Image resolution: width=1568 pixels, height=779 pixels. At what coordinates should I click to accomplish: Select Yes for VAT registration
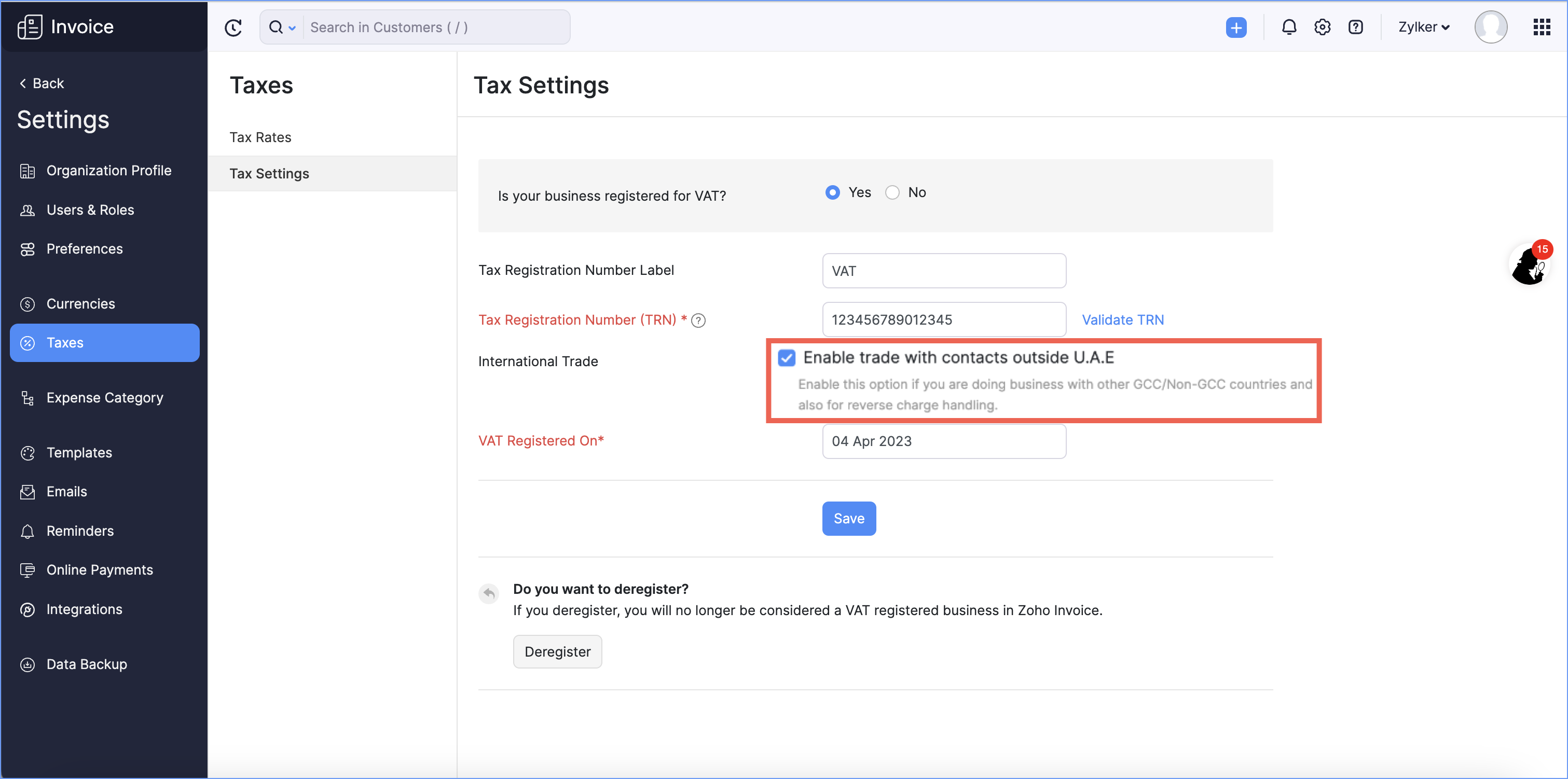pyautogui.click(x=832, y=192)
